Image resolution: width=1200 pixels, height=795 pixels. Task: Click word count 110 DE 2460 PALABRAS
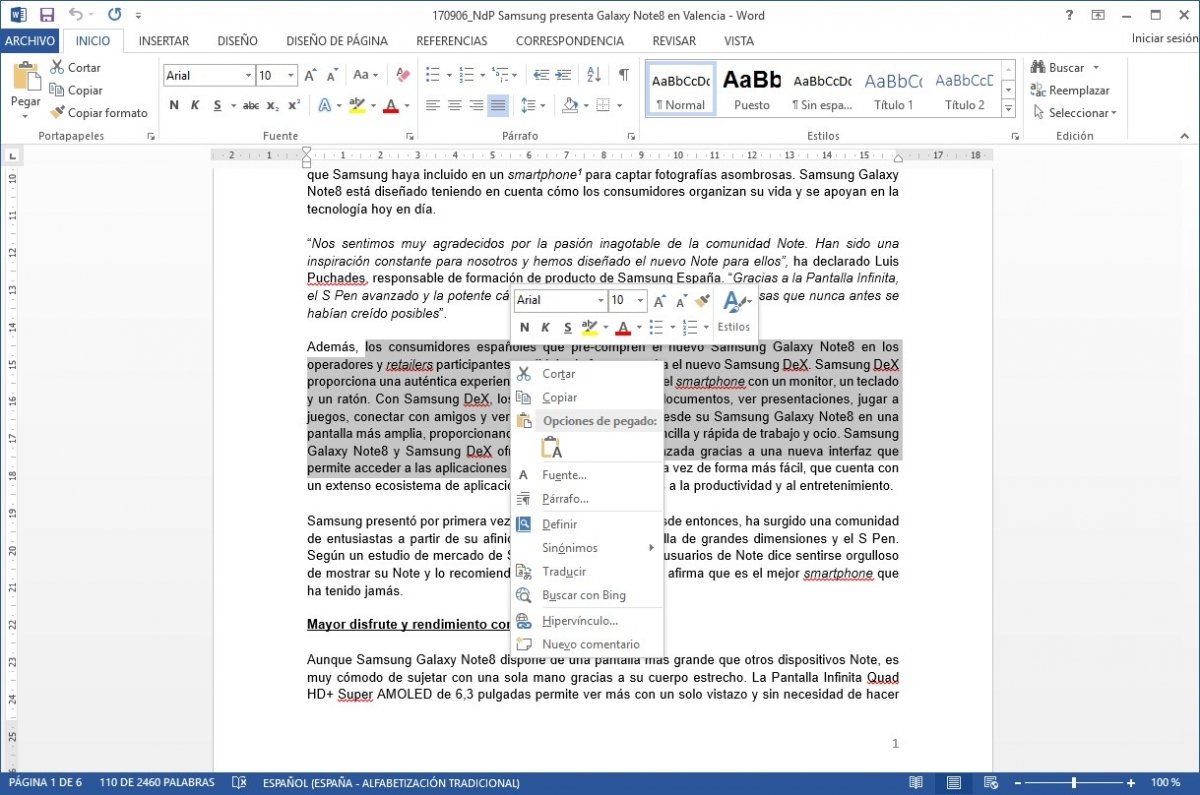(x=157, y=783)
